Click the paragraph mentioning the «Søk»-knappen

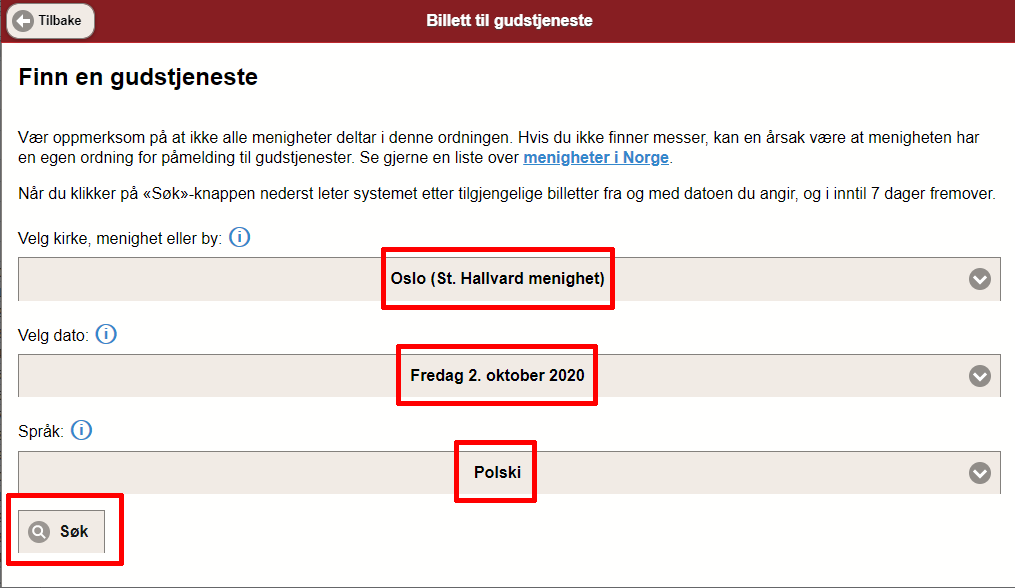click(507, 194)
